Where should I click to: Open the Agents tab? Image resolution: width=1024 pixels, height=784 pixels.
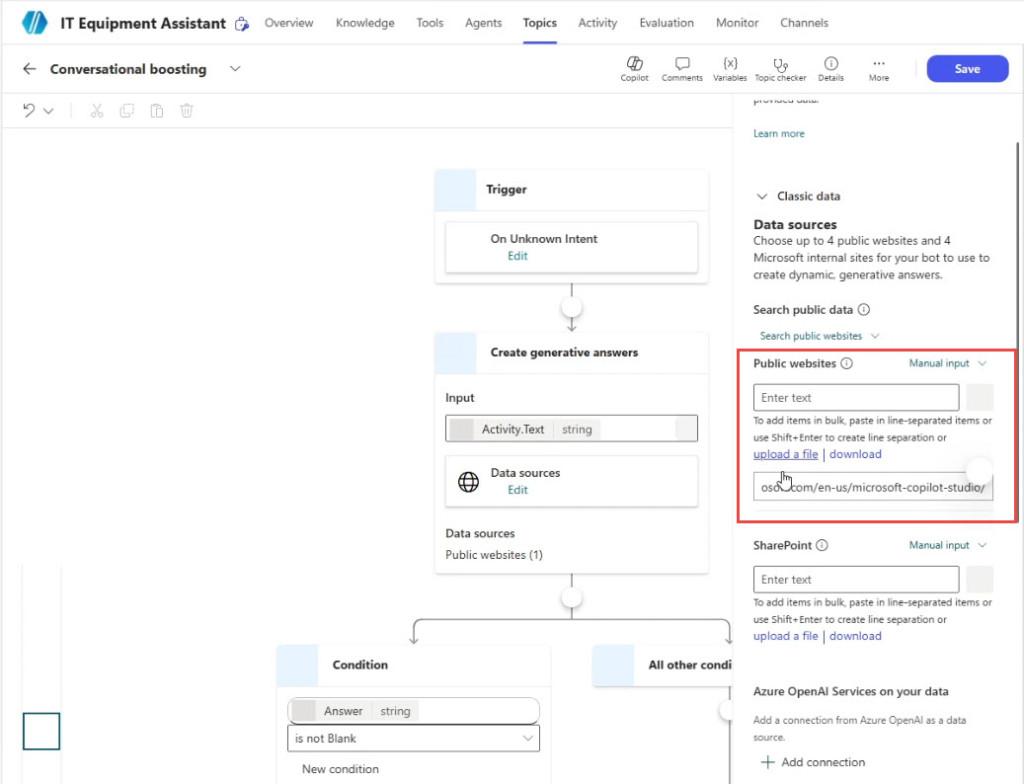(x=483, y=23)
